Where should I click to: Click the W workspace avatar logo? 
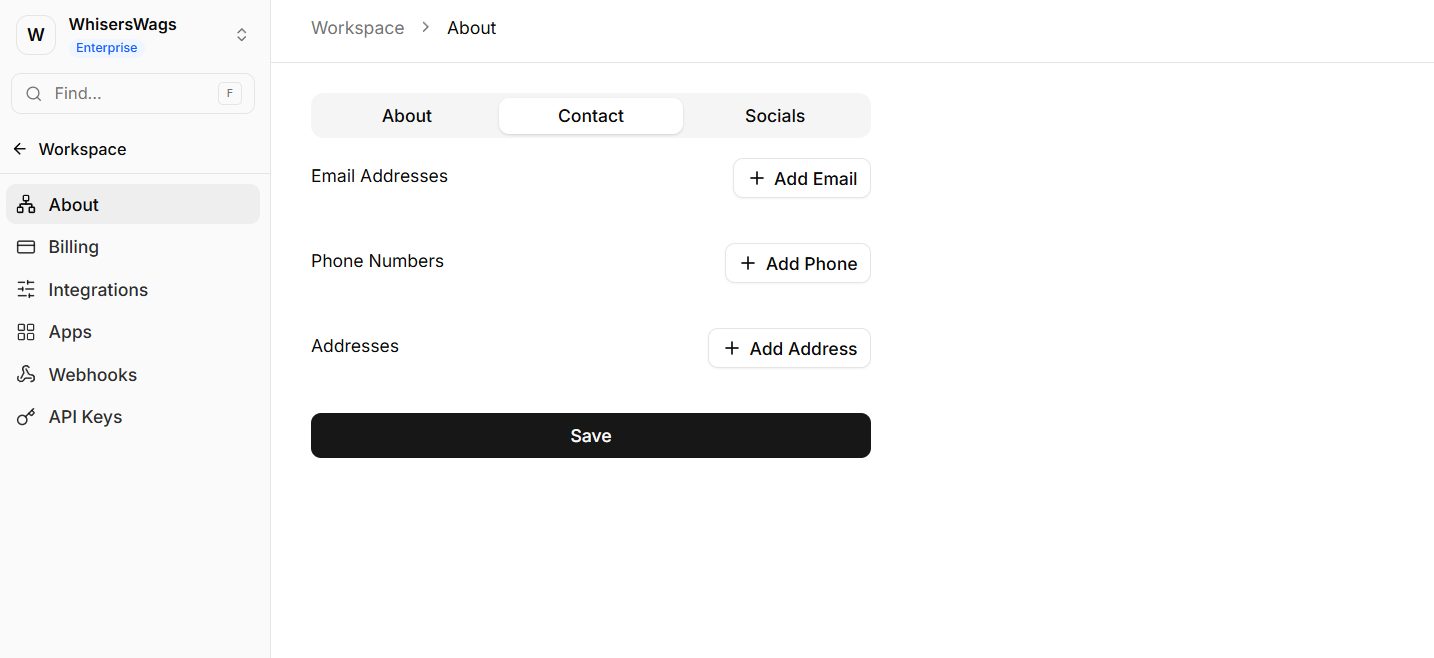[x=36, y=35]
